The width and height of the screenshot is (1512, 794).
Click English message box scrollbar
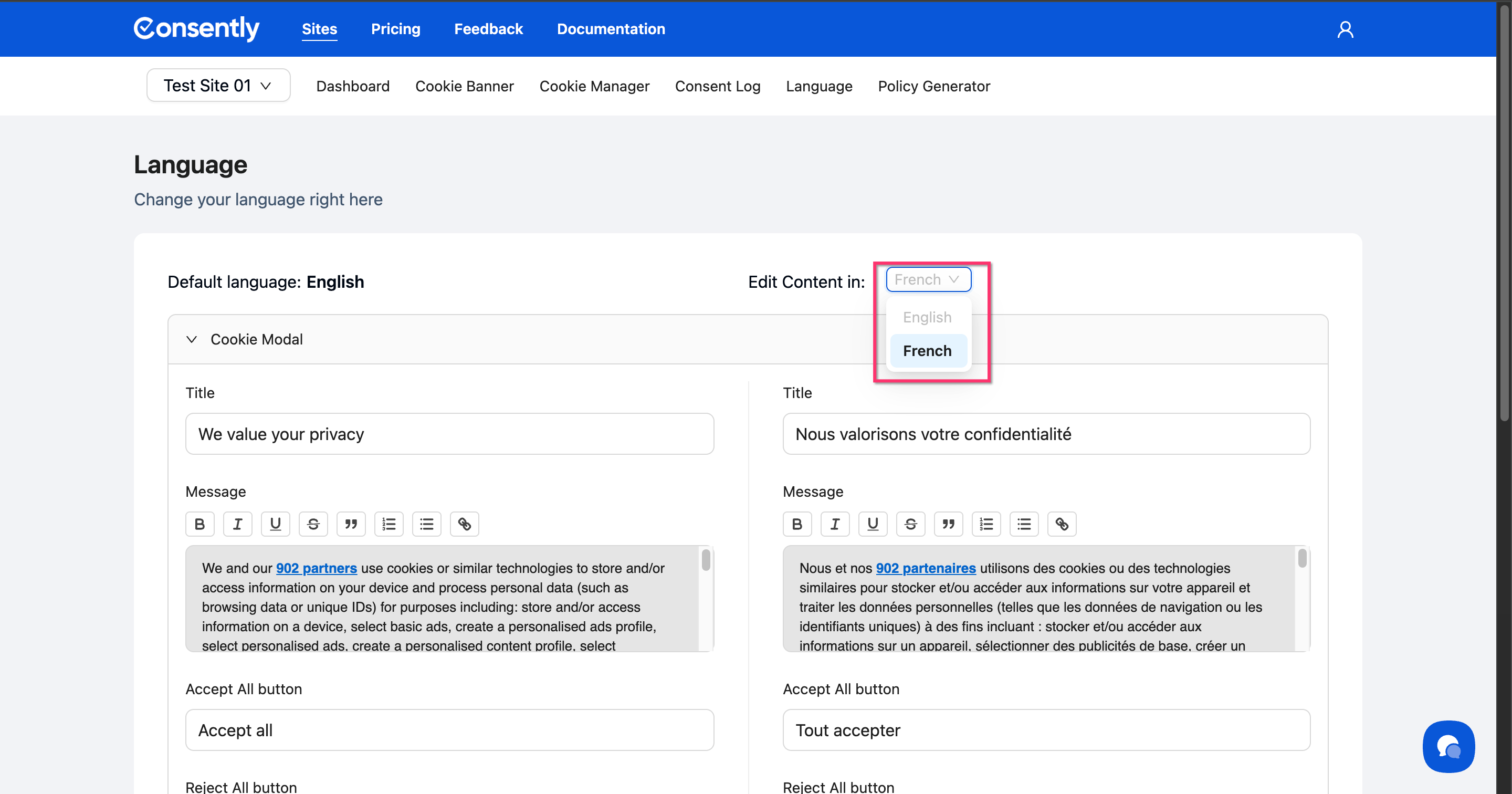click(x=706, y=560)
